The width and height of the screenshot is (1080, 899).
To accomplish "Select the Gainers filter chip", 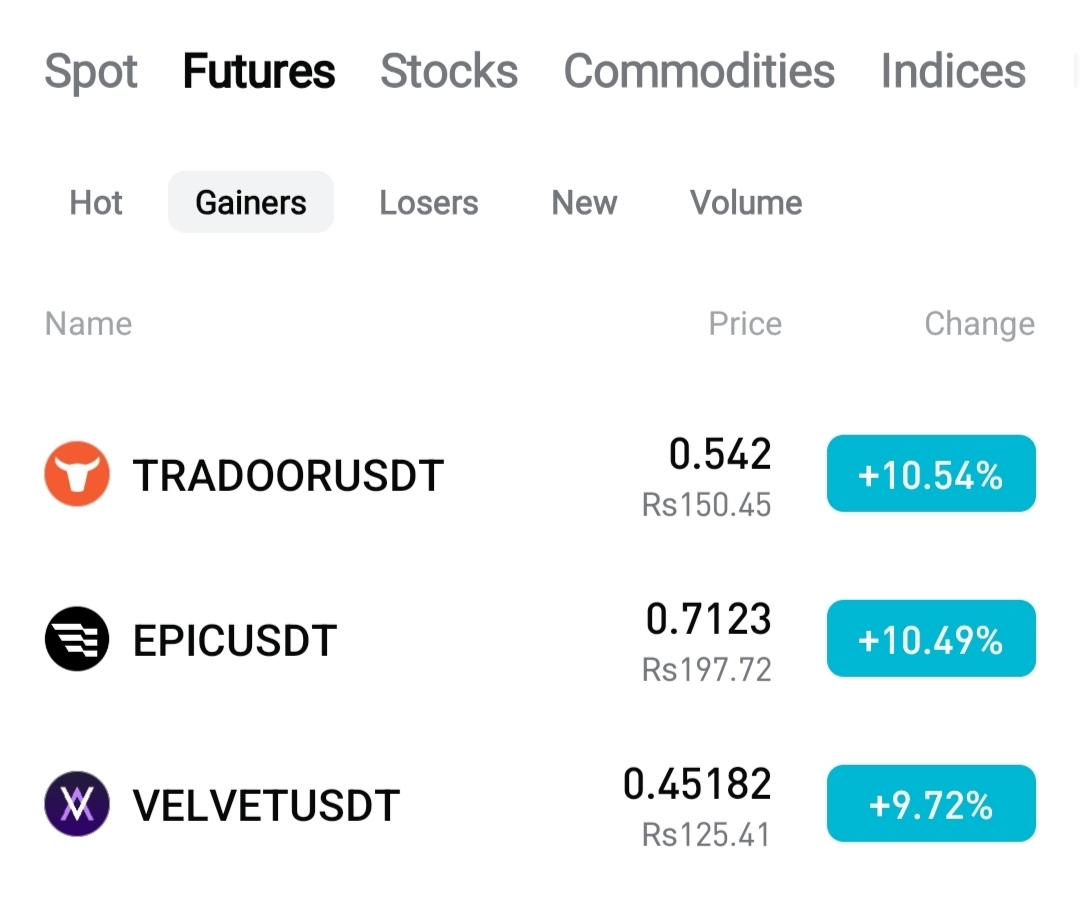I will click(x=251, y=202).
